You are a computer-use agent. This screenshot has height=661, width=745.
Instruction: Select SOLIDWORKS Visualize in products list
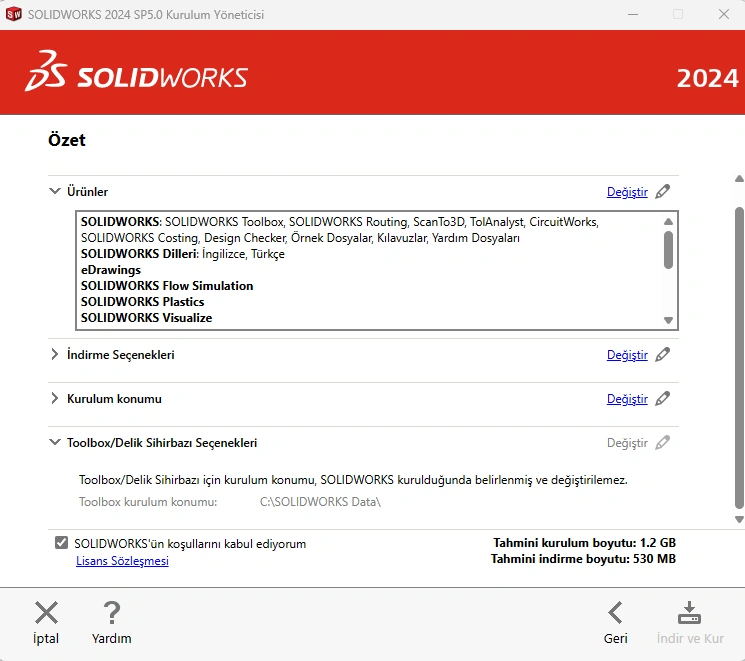(146, 317)
